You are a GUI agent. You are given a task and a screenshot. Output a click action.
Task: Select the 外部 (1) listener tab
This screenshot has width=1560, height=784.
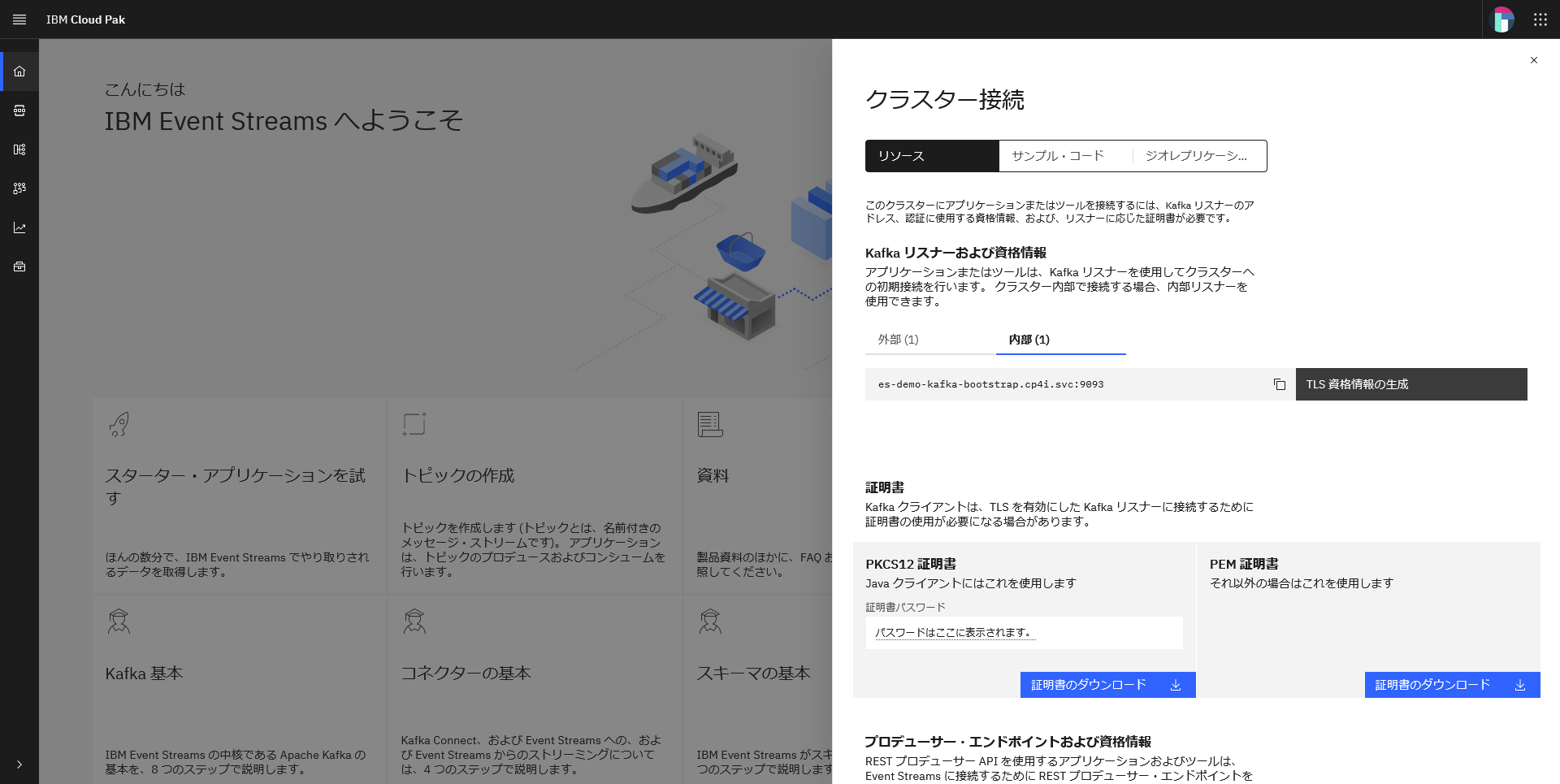(930, 340)
